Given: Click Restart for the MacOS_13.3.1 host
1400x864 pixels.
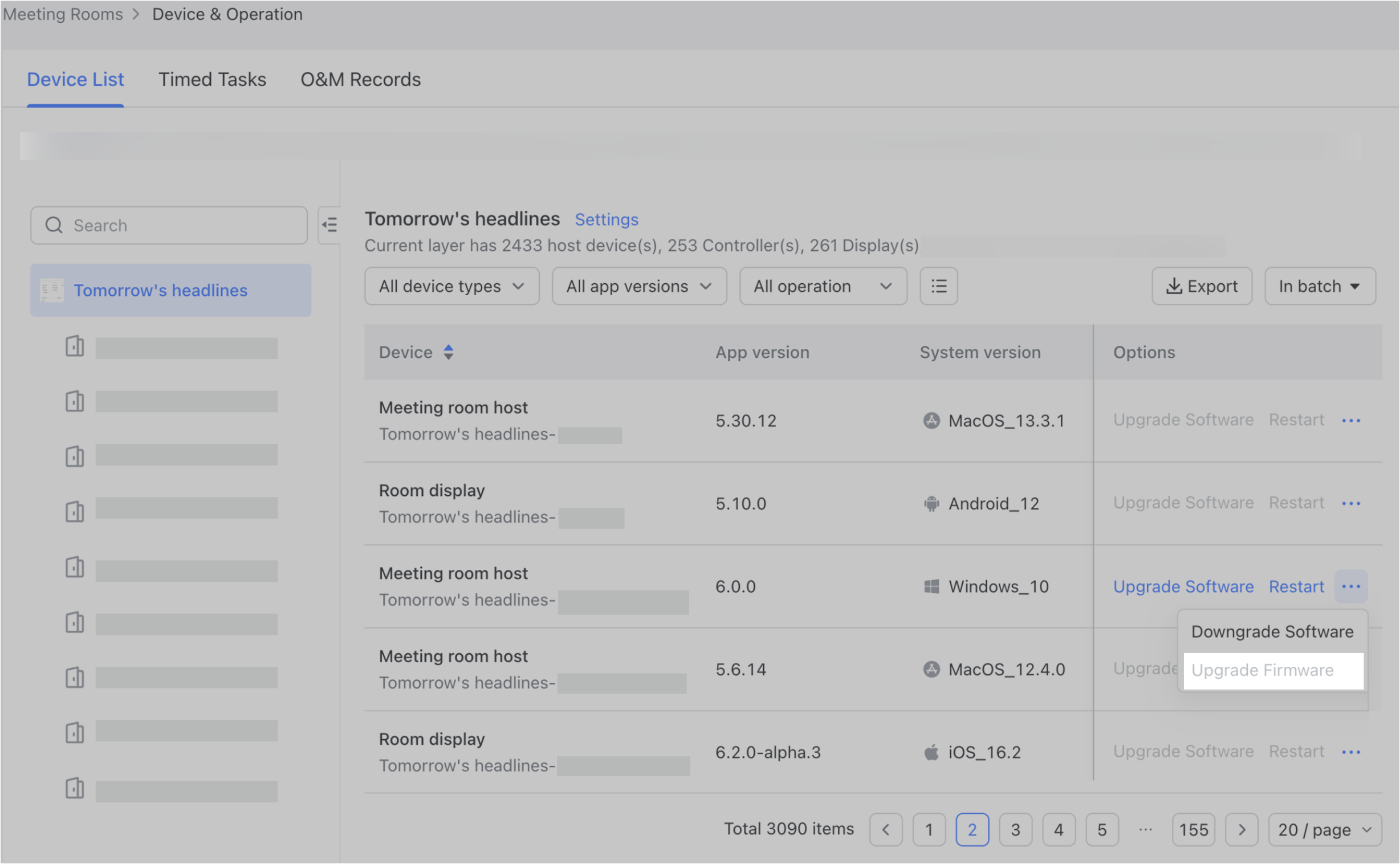Looking at the screenshot, I should click(1296, 420).
